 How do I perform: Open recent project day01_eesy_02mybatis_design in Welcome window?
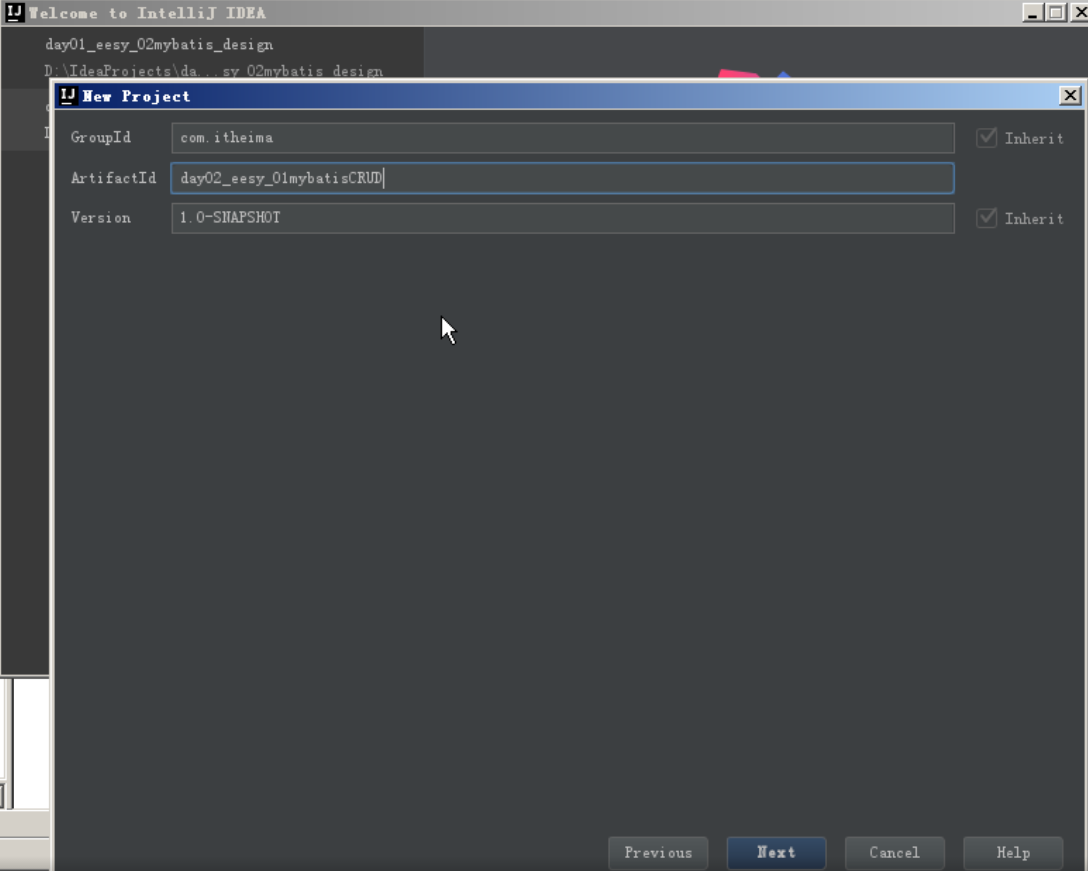[x=159, y=44]
